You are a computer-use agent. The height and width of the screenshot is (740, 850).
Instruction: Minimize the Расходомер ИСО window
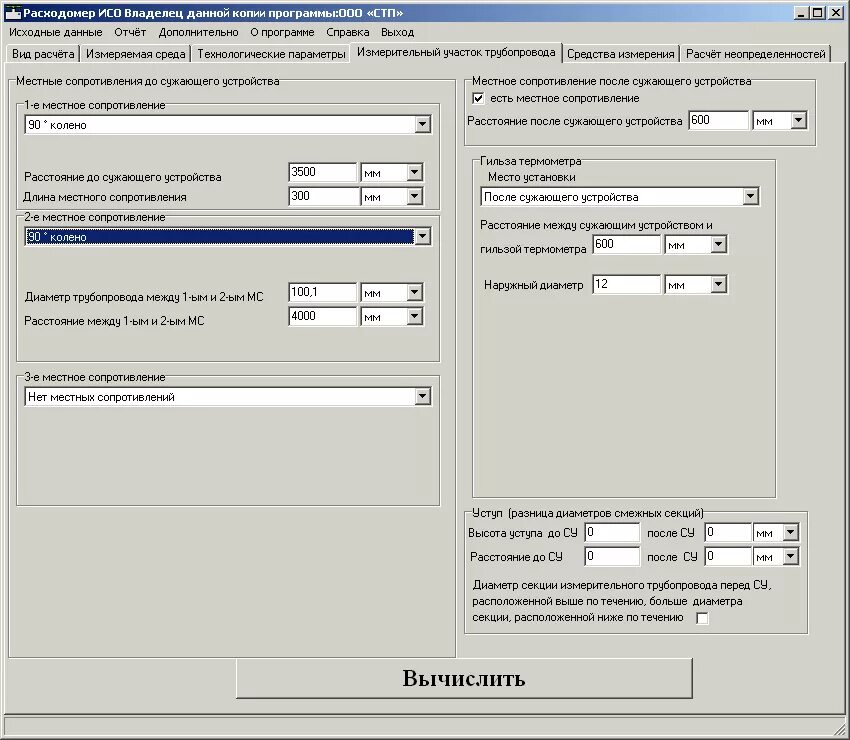point(802,13)
